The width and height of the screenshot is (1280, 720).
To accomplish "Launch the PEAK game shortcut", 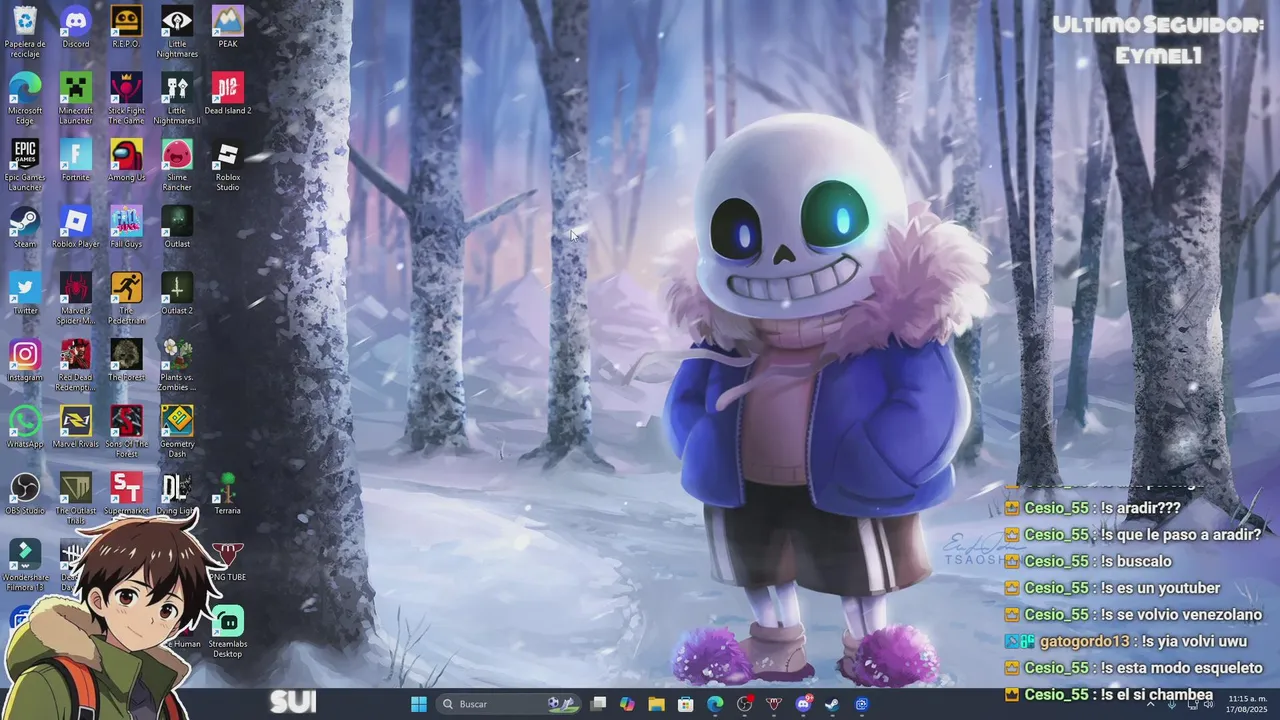I will click(x=228, y=28).
